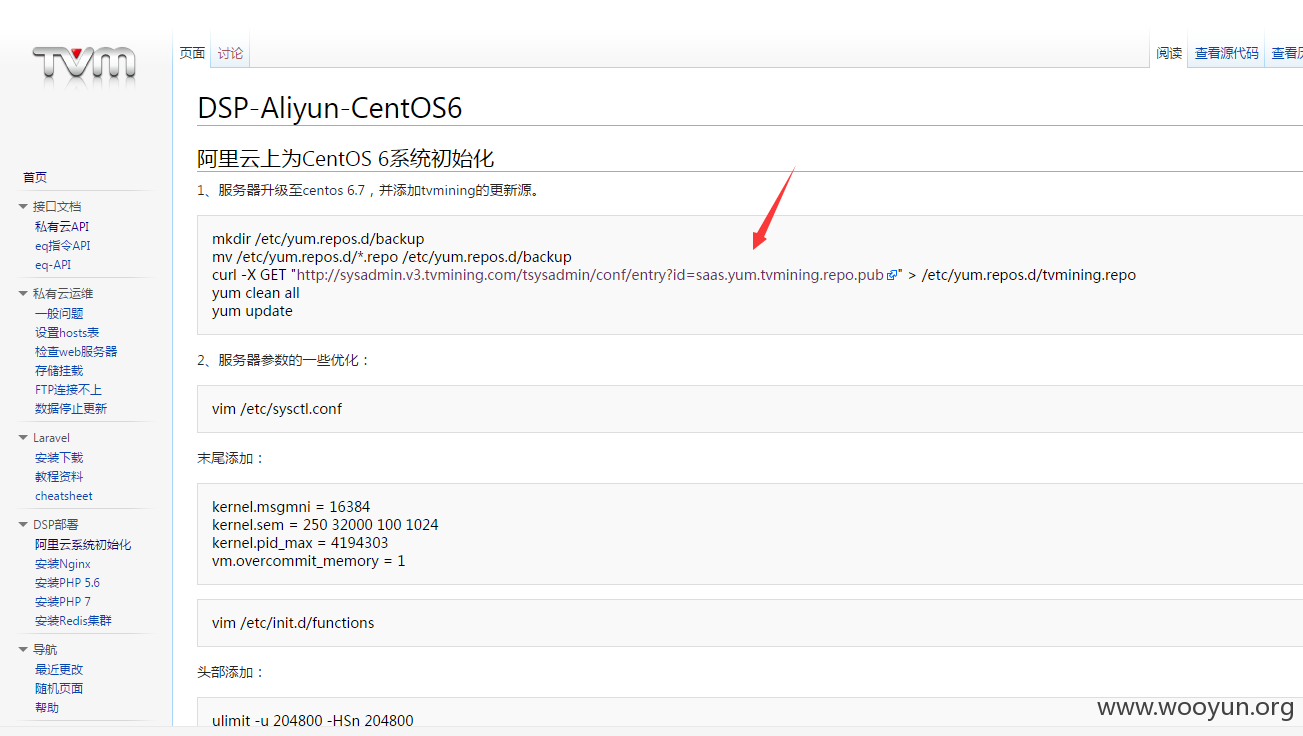
Task: Click the yum clean all line
Action: point(256,293)
